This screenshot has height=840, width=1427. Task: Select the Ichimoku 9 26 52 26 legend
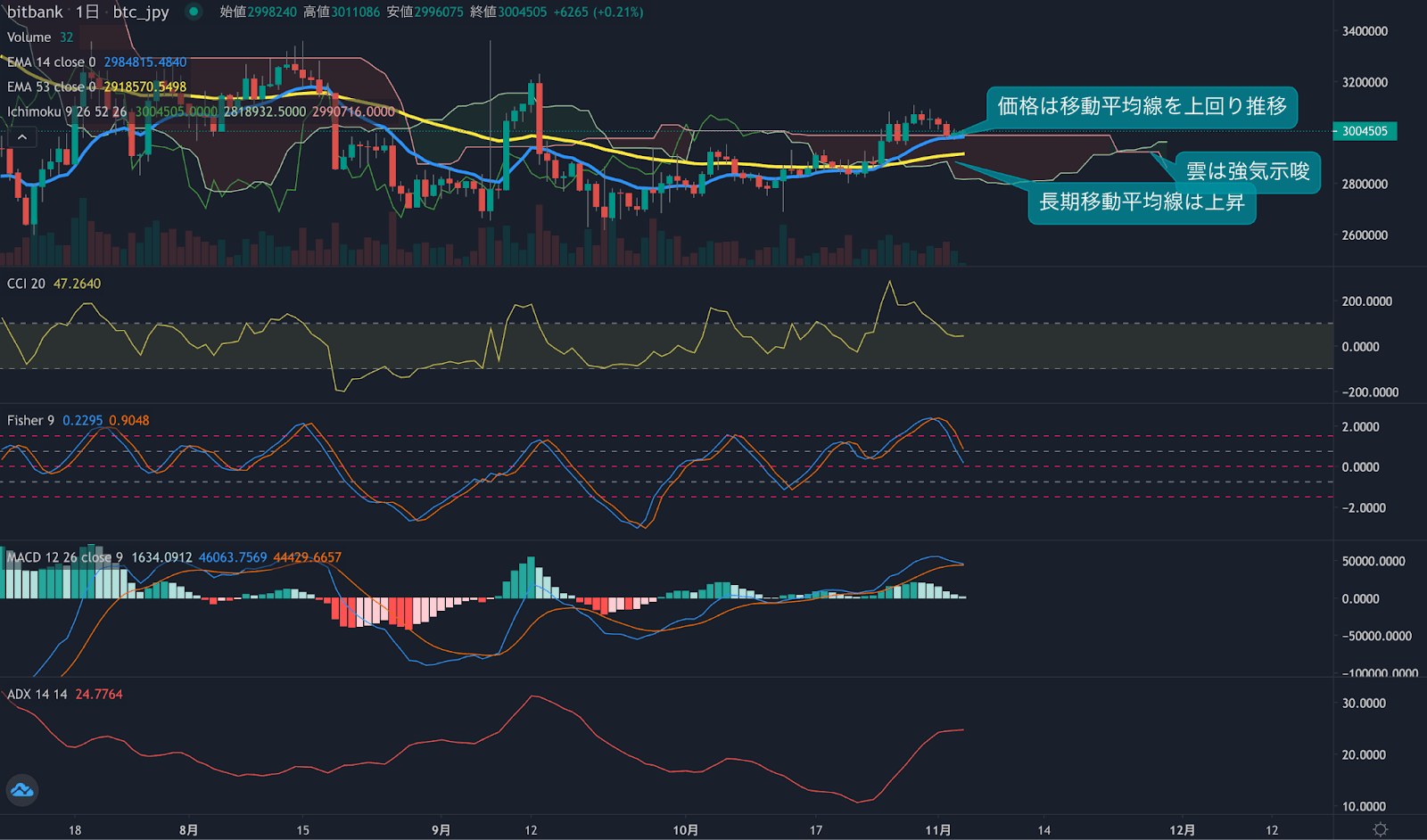click(62, 112)
